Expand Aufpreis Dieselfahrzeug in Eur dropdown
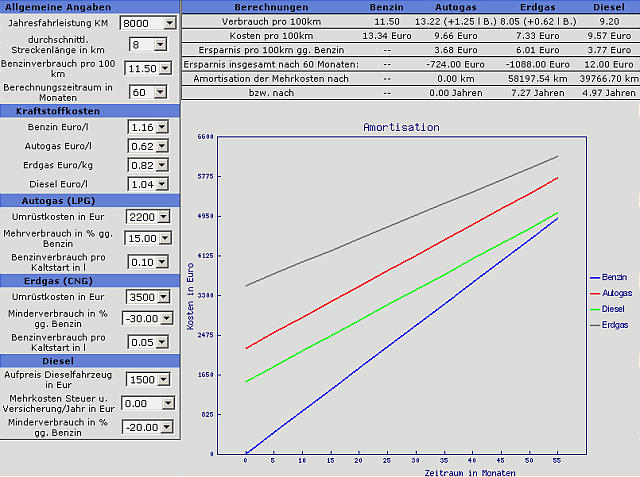The image size is (640, 477). [x=148, y=379]
